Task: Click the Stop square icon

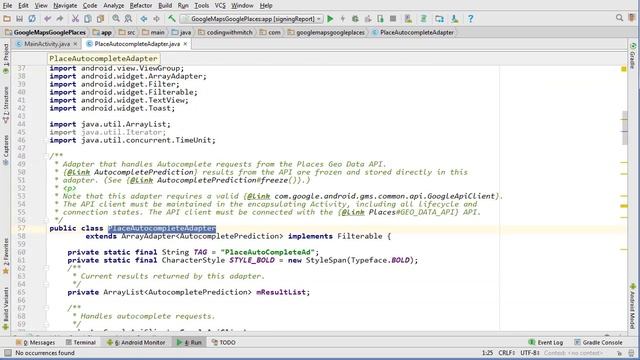Action: point(393,19)
